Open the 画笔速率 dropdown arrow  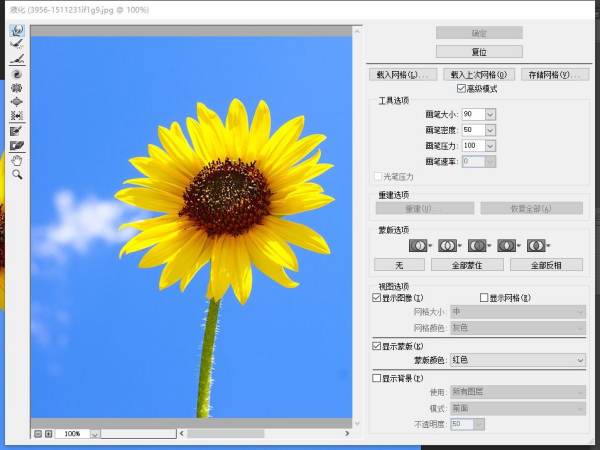coord(490,161)
